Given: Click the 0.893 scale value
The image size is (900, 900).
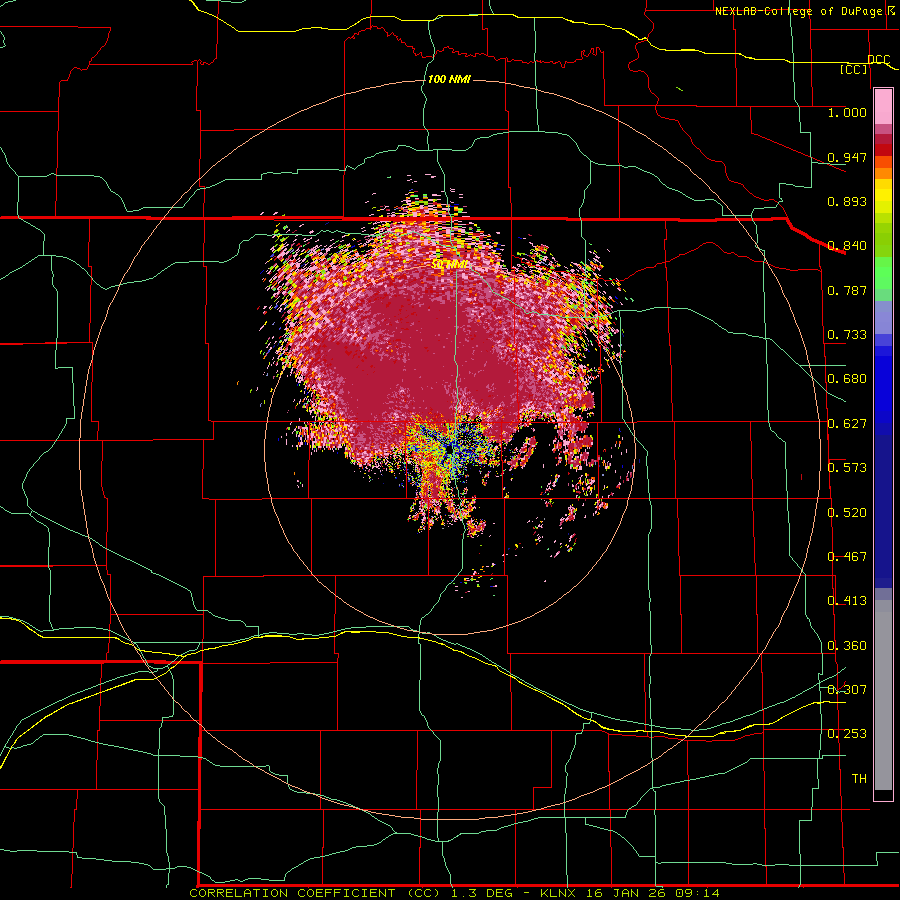Looking at the screenshot, I should coord(847,201).
